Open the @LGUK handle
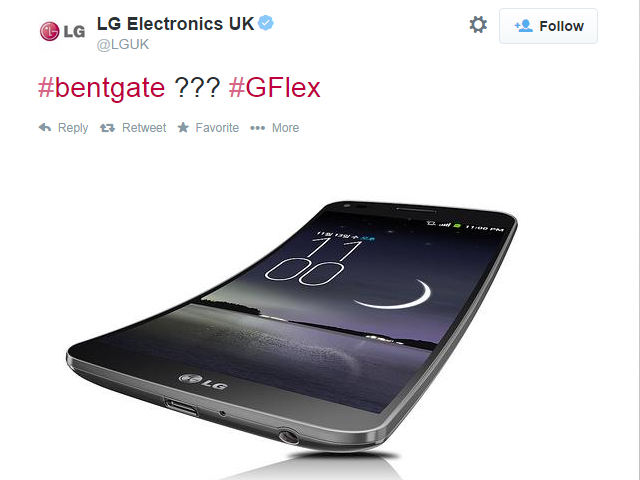 click(123, 44)
